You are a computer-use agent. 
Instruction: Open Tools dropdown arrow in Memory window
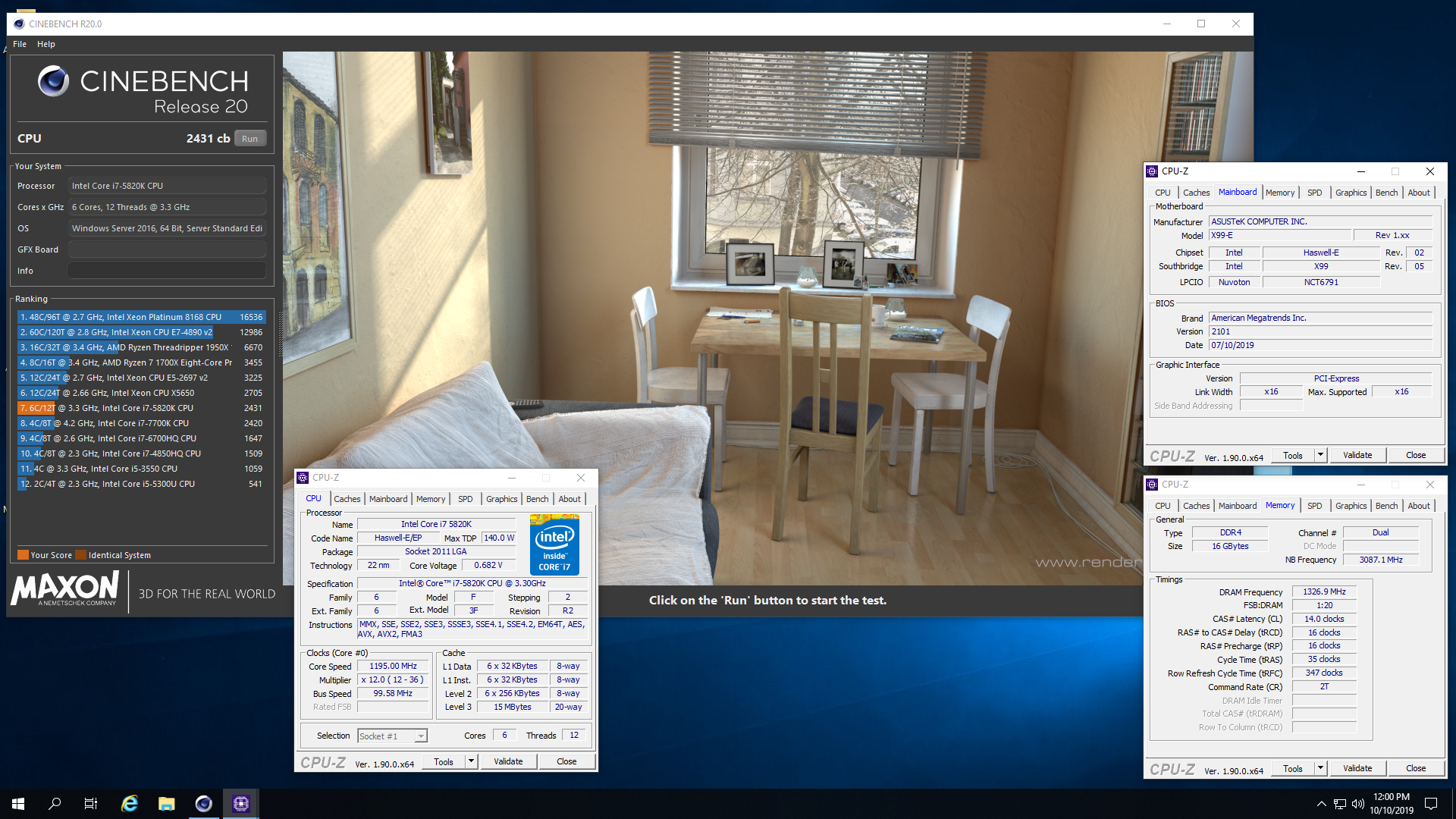pyautogui.click(x=1320, y=768)
